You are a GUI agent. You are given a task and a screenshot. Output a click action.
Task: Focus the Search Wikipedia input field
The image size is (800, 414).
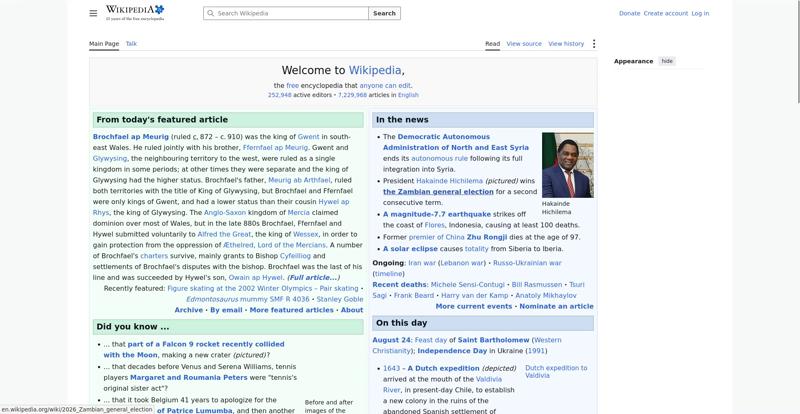[286, 13]
